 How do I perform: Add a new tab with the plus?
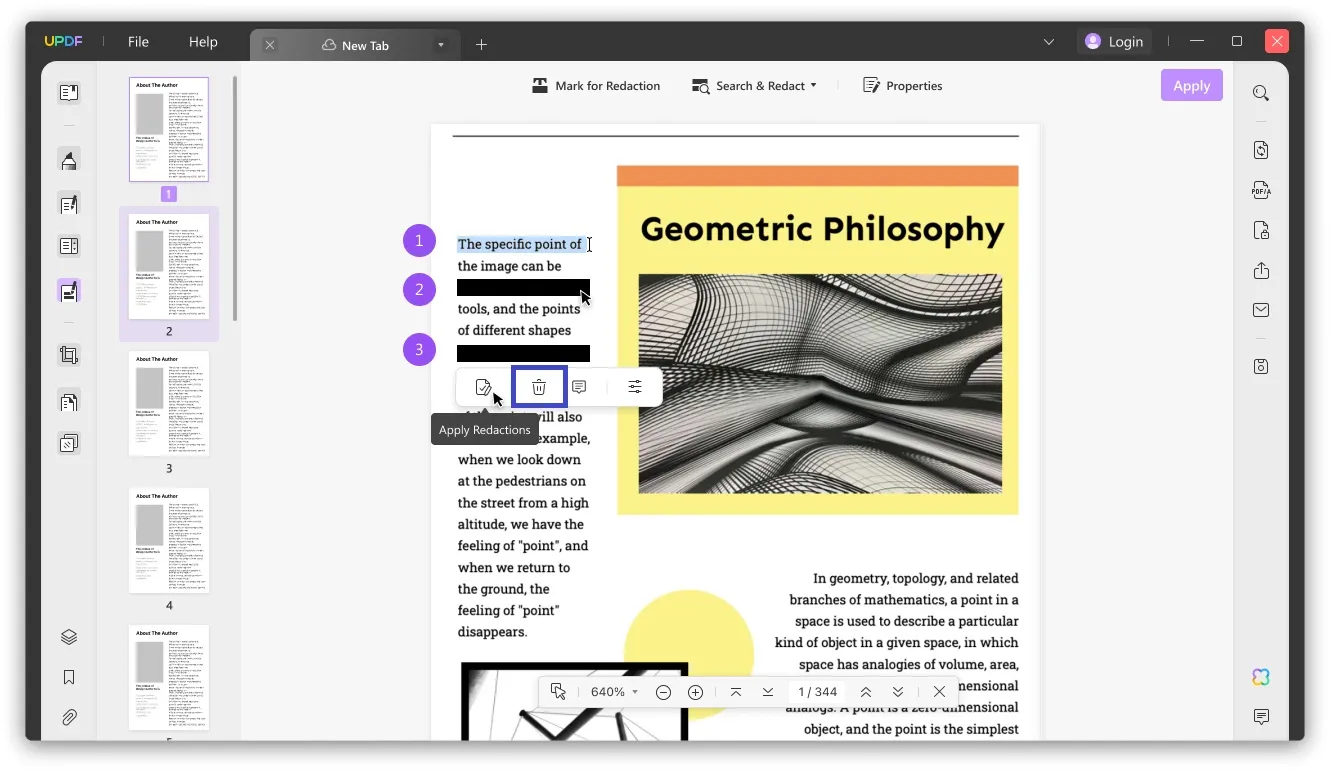[x=481, y=45]
